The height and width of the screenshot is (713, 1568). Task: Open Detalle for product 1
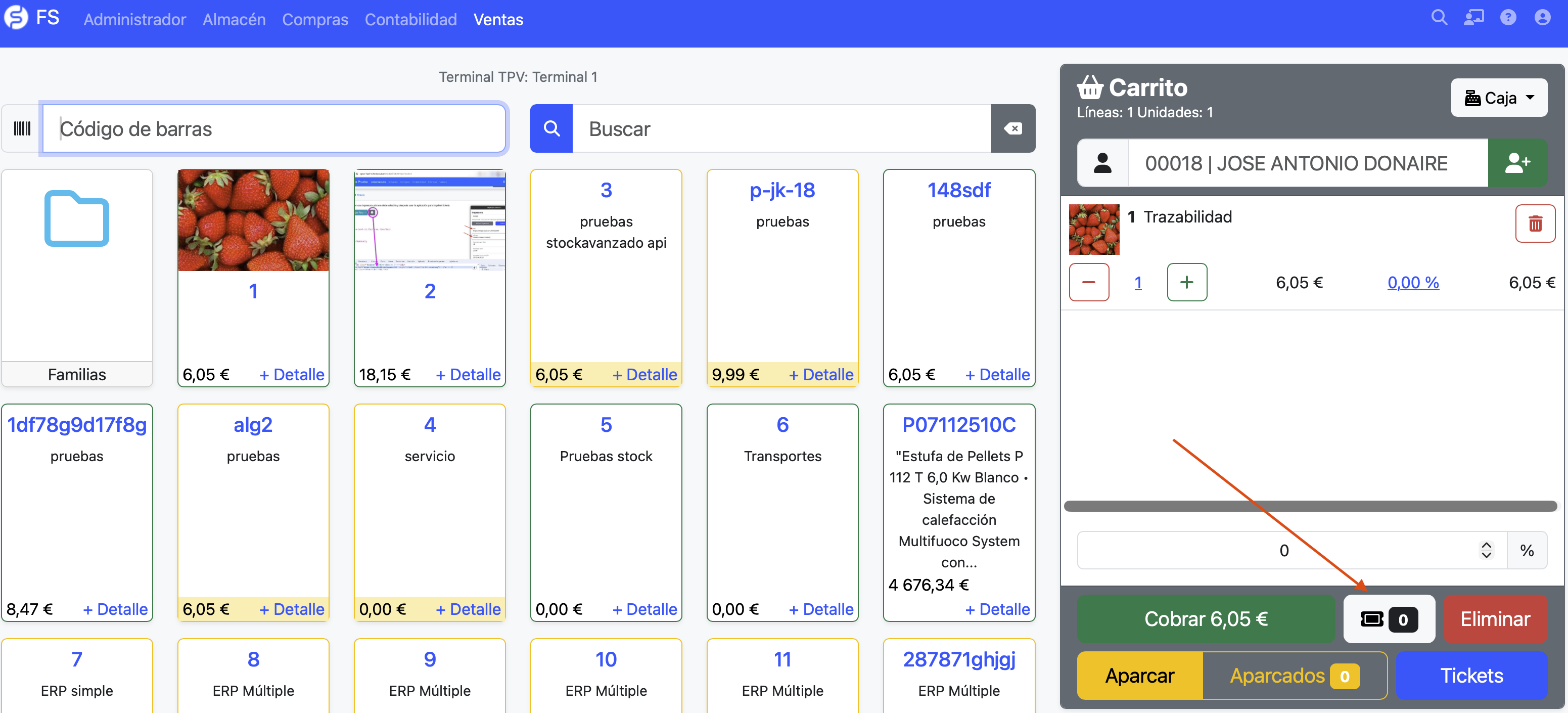(292, 375)
